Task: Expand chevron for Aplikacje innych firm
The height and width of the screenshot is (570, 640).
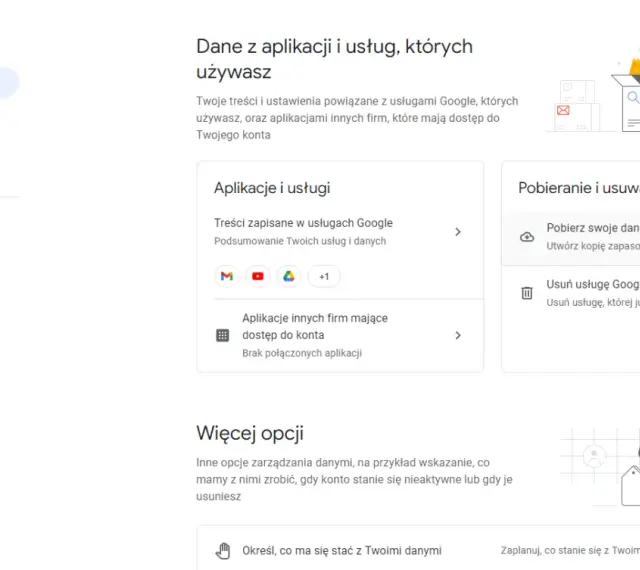Action: pos(458,335)
